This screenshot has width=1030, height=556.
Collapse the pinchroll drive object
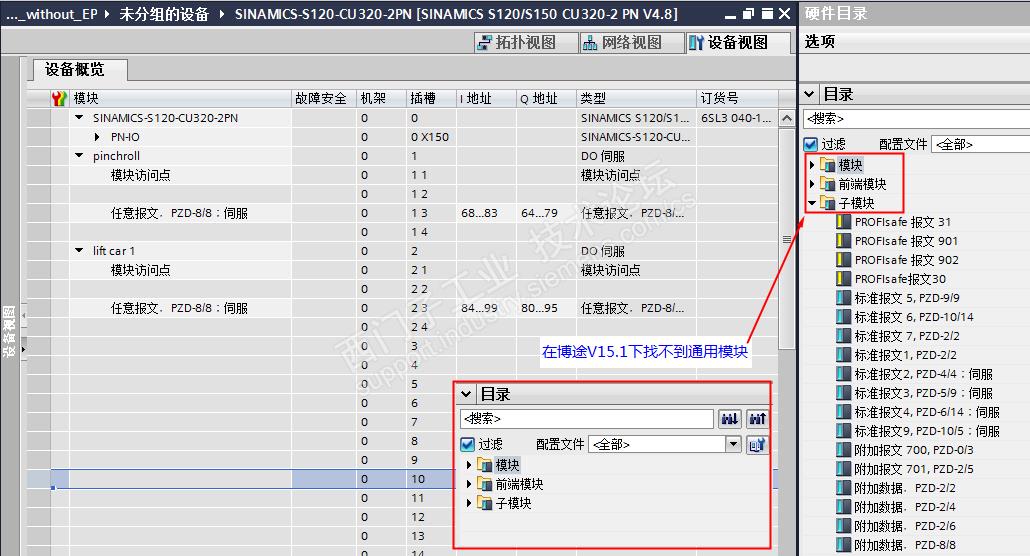point(79,156)
